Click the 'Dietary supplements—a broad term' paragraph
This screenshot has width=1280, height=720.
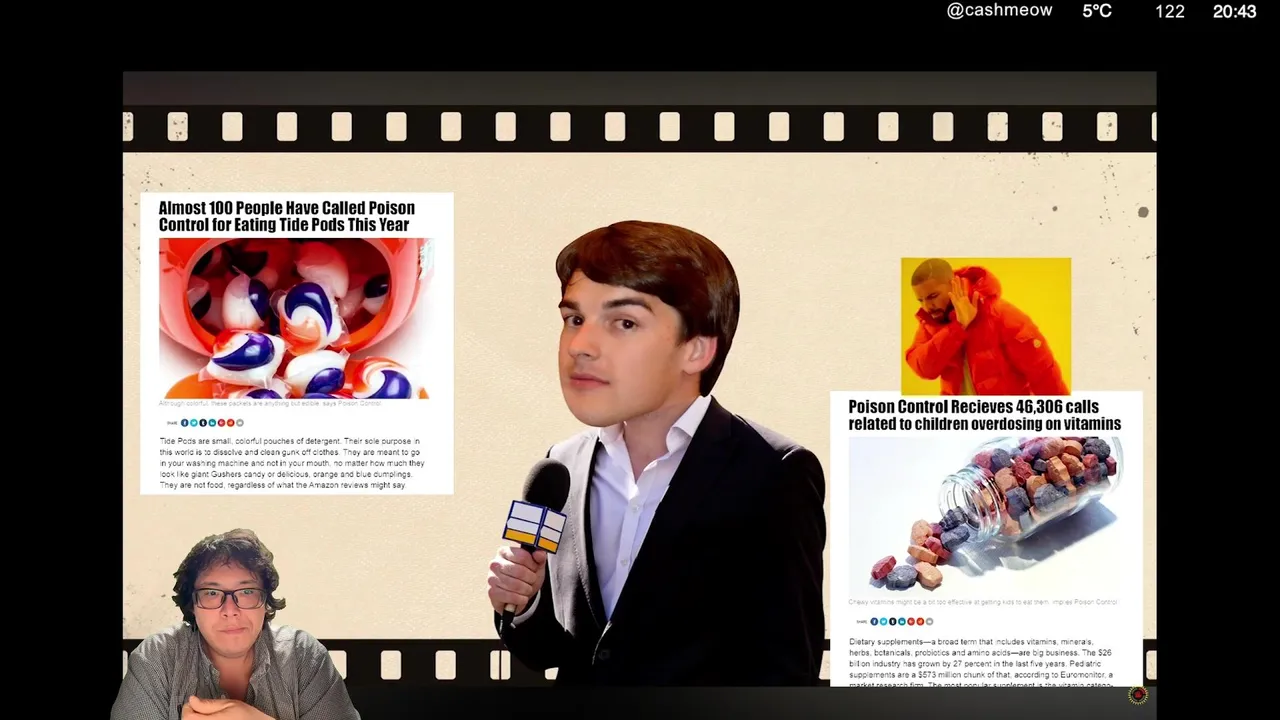pos(981,663)
